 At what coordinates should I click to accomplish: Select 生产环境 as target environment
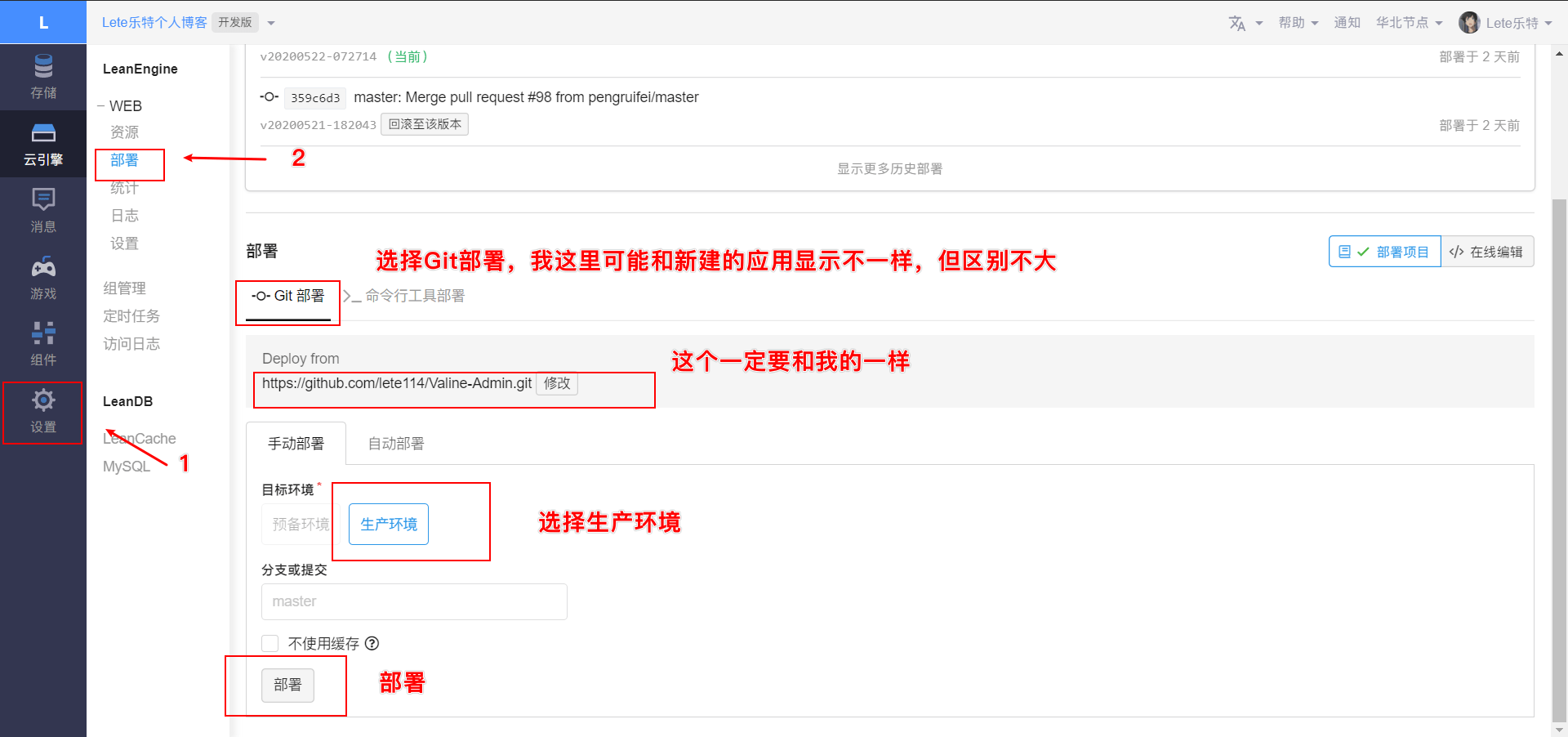pyautogui.click(x=389, y=525)
